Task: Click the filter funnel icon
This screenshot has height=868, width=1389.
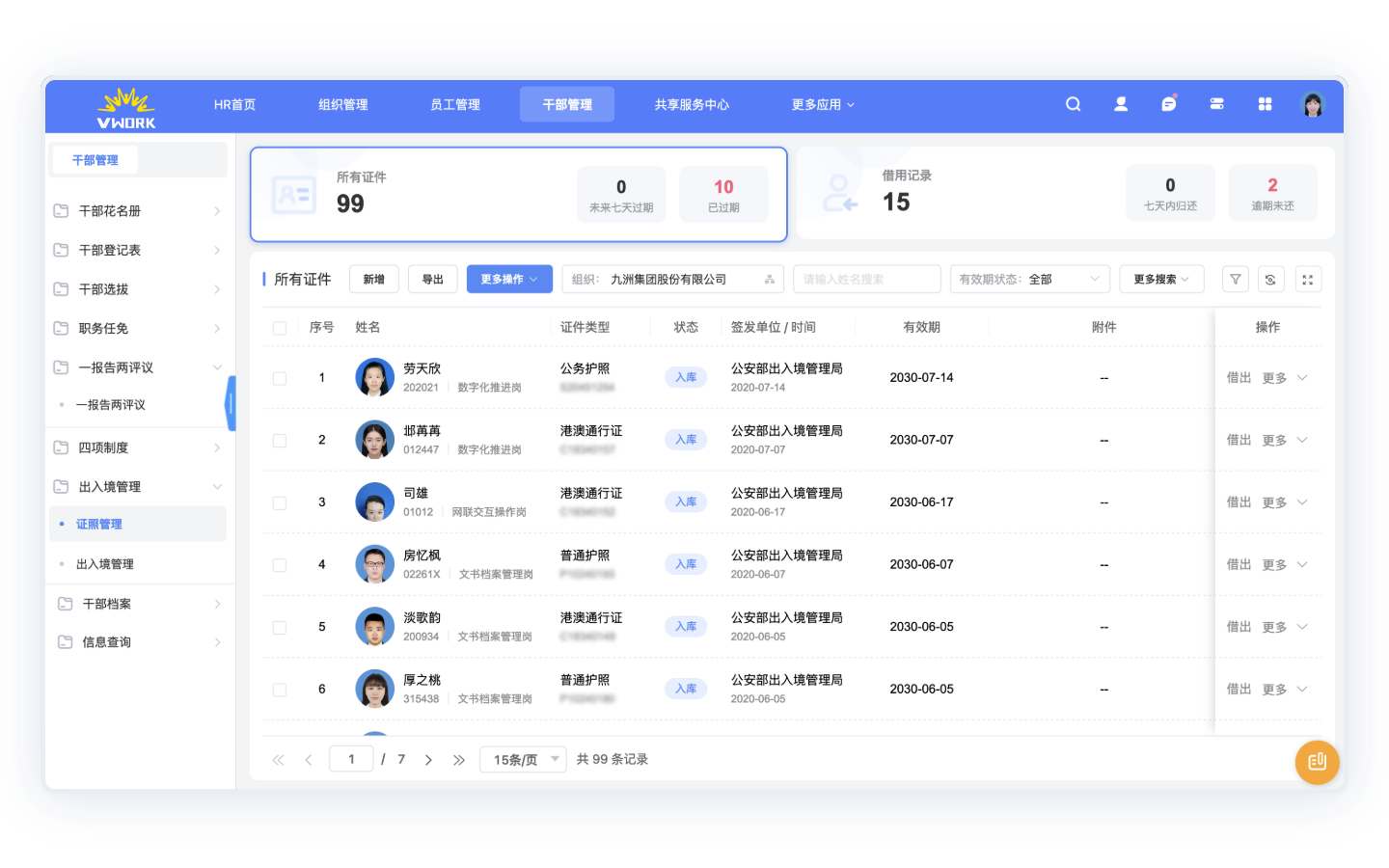Action: point(1236,279)
